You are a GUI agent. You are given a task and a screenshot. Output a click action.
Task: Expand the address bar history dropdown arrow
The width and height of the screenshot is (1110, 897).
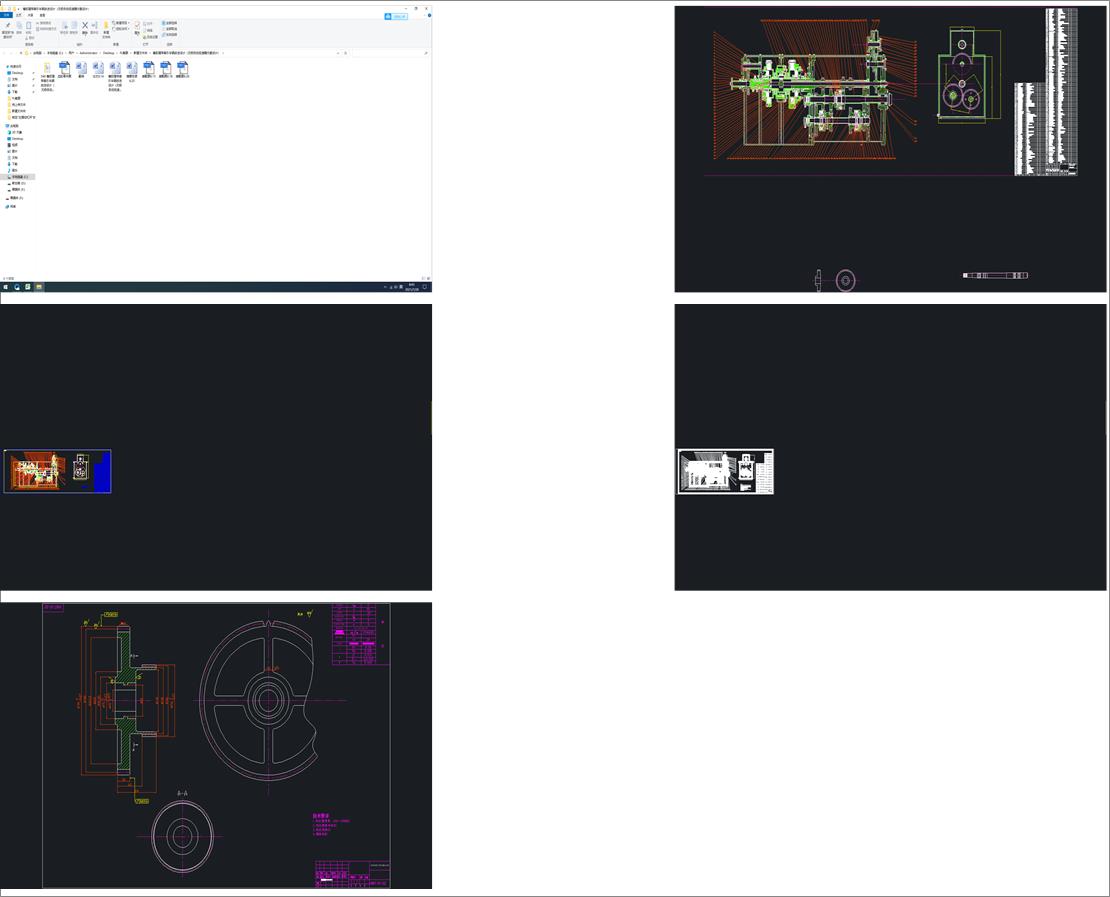click(339, 53)
